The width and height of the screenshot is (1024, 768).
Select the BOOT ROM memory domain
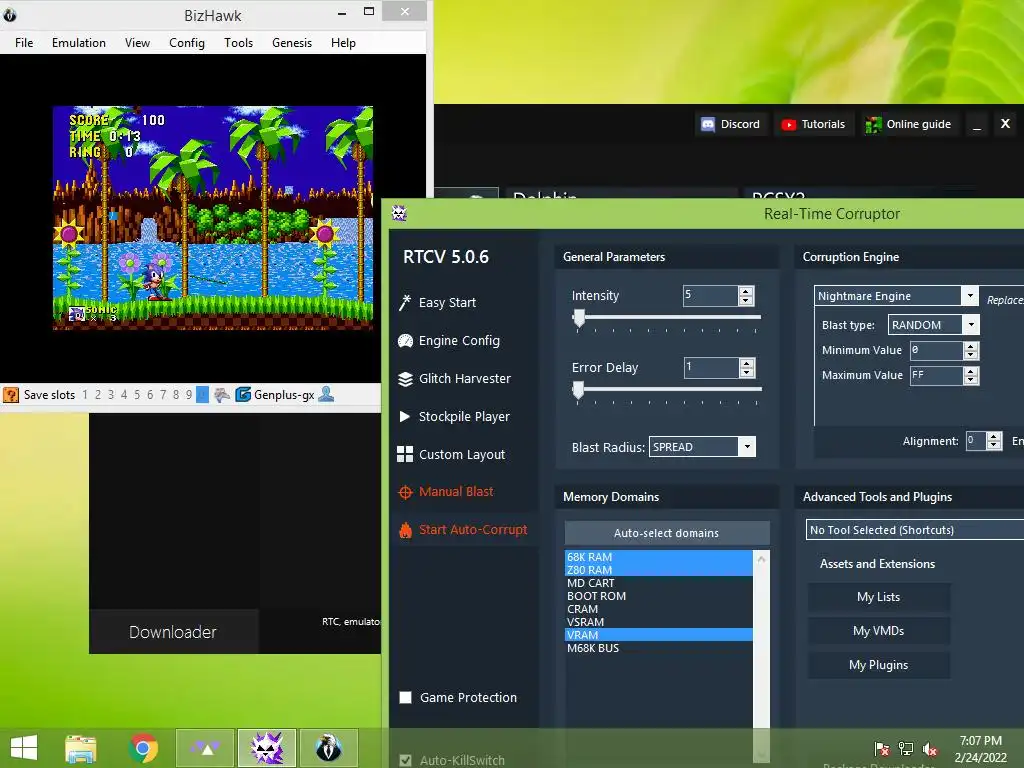click(658, 596)
